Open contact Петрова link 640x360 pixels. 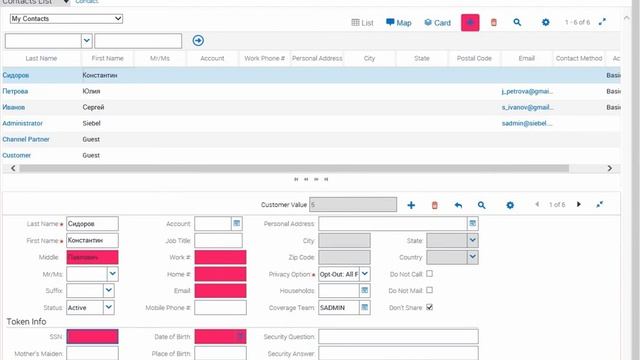coord(15,91)
